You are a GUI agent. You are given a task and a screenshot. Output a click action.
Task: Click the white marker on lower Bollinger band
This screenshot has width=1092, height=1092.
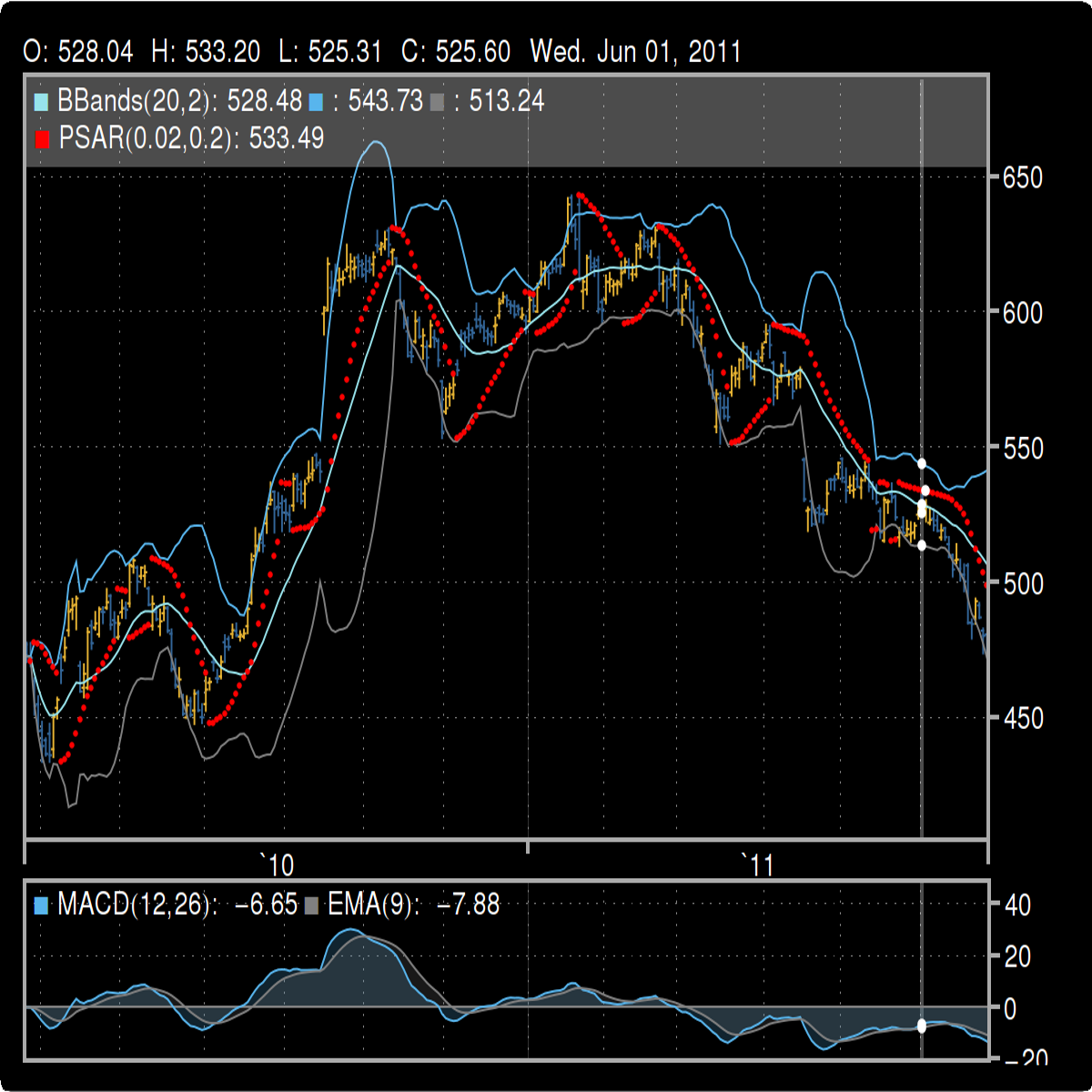pyautogui.click(x=922, y=545)
